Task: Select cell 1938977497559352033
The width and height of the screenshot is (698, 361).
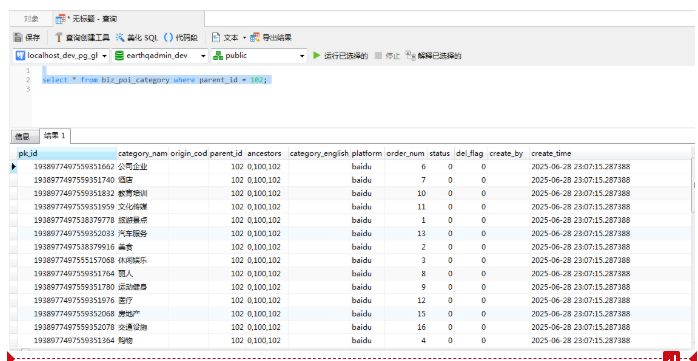Action: (67, 234)
